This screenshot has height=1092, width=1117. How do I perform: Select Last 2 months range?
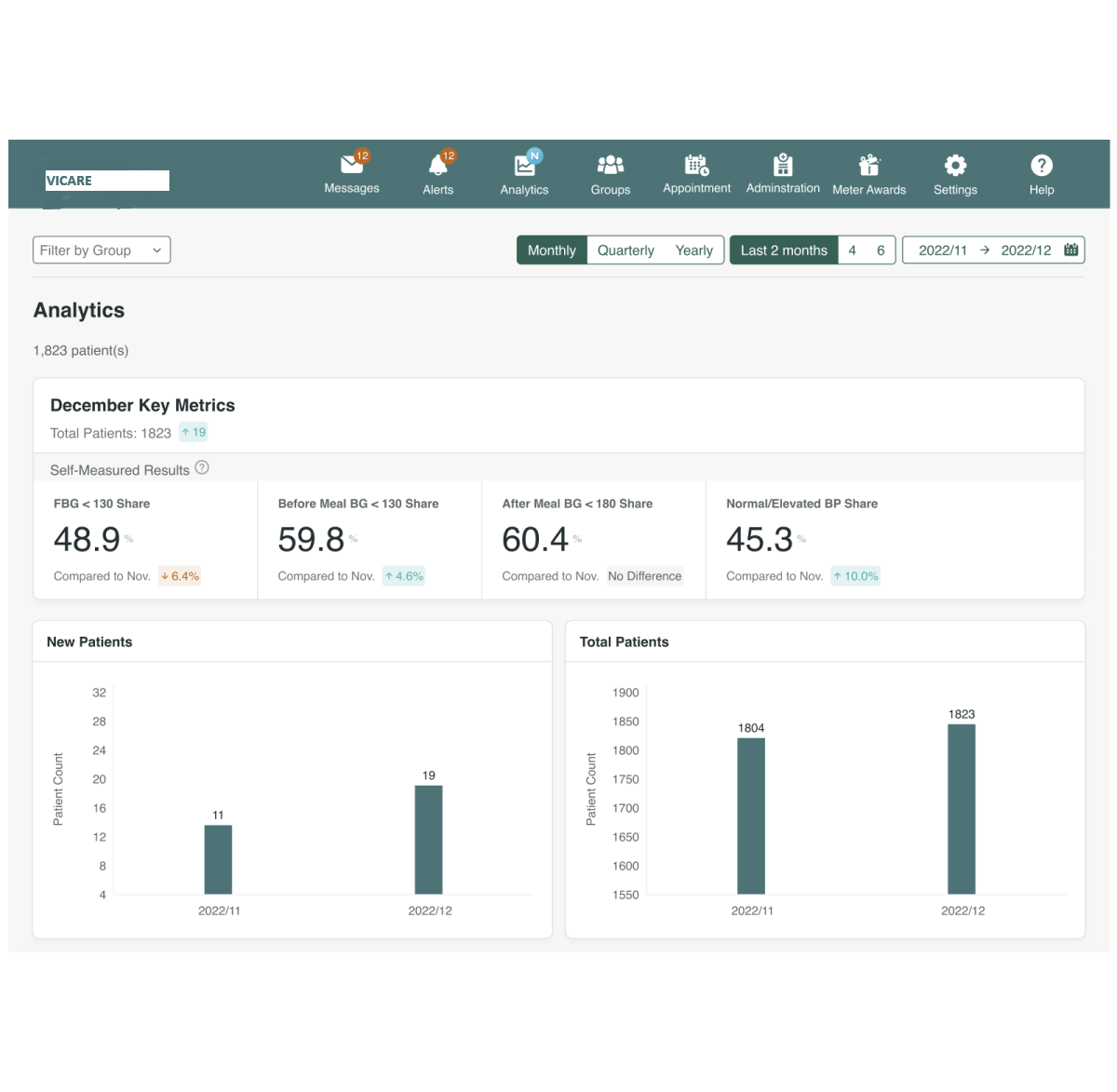coord(784,250)
